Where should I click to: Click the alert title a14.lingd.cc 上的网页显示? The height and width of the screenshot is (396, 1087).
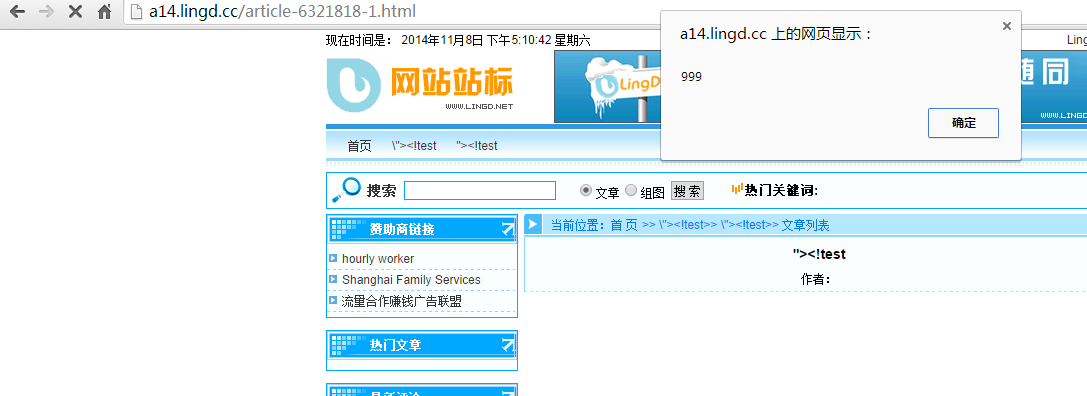[776, 34]
